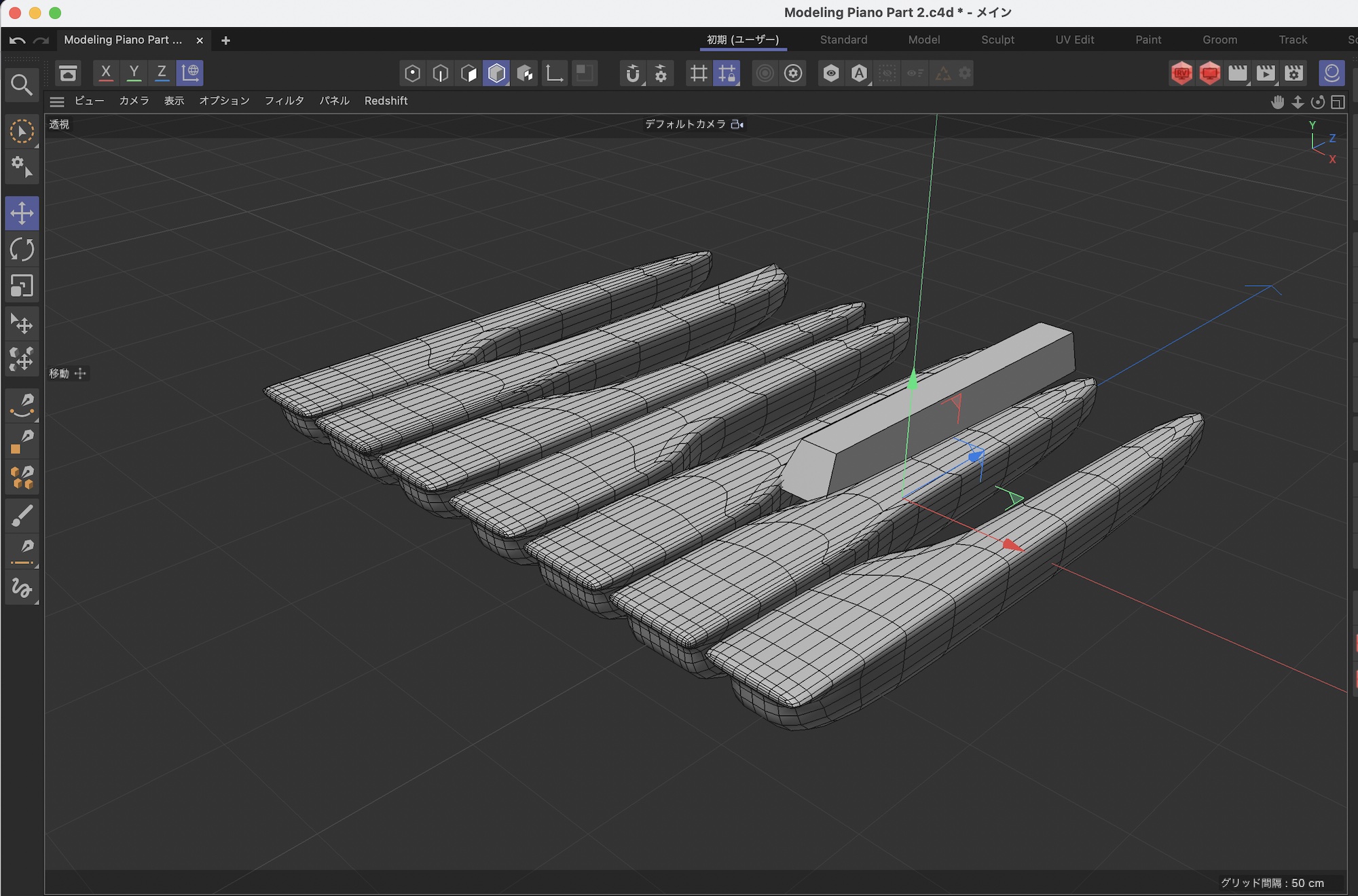The height and width of the screenshot is (896, 1358).
Task: Add a new project tab with plus
Action: coord(225,41)
